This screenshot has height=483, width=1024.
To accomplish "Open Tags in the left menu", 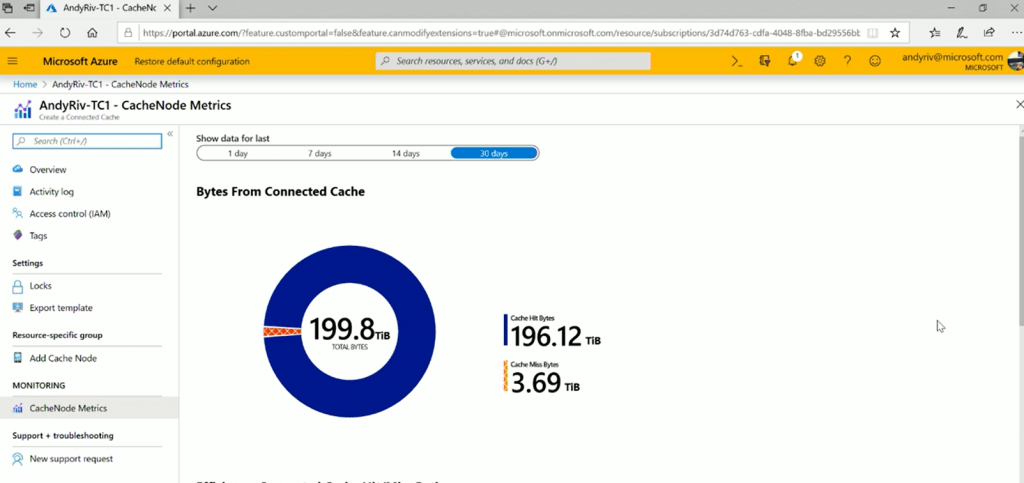I will pos(38,236).
